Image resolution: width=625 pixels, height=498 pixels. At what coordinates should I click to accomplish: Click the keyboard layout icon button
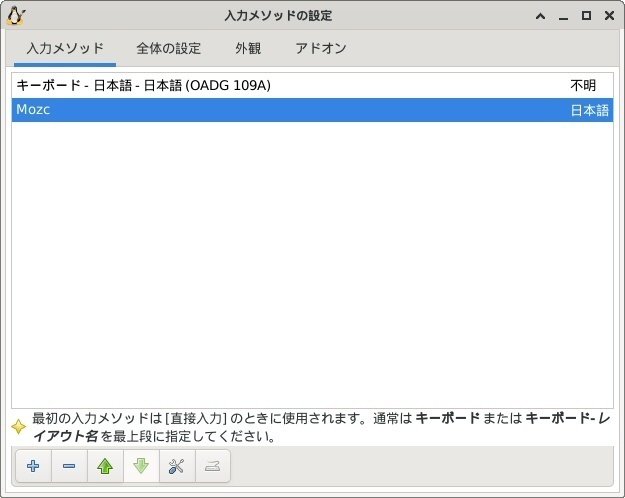[212, 466]
